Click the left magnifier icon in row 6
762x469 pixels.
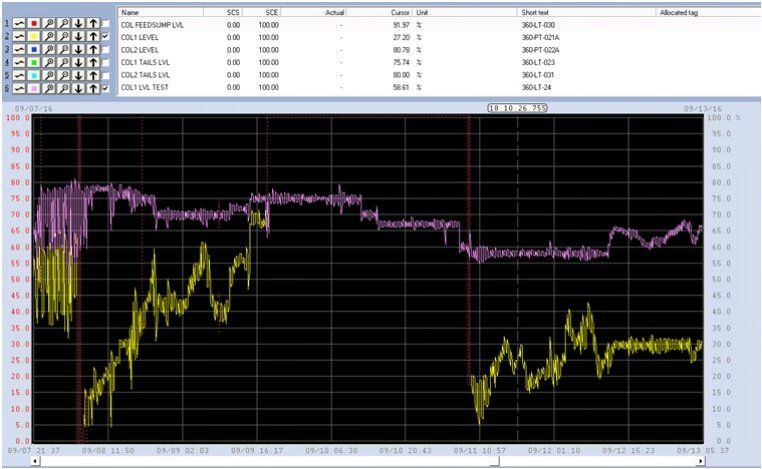(x=49, y=89)
